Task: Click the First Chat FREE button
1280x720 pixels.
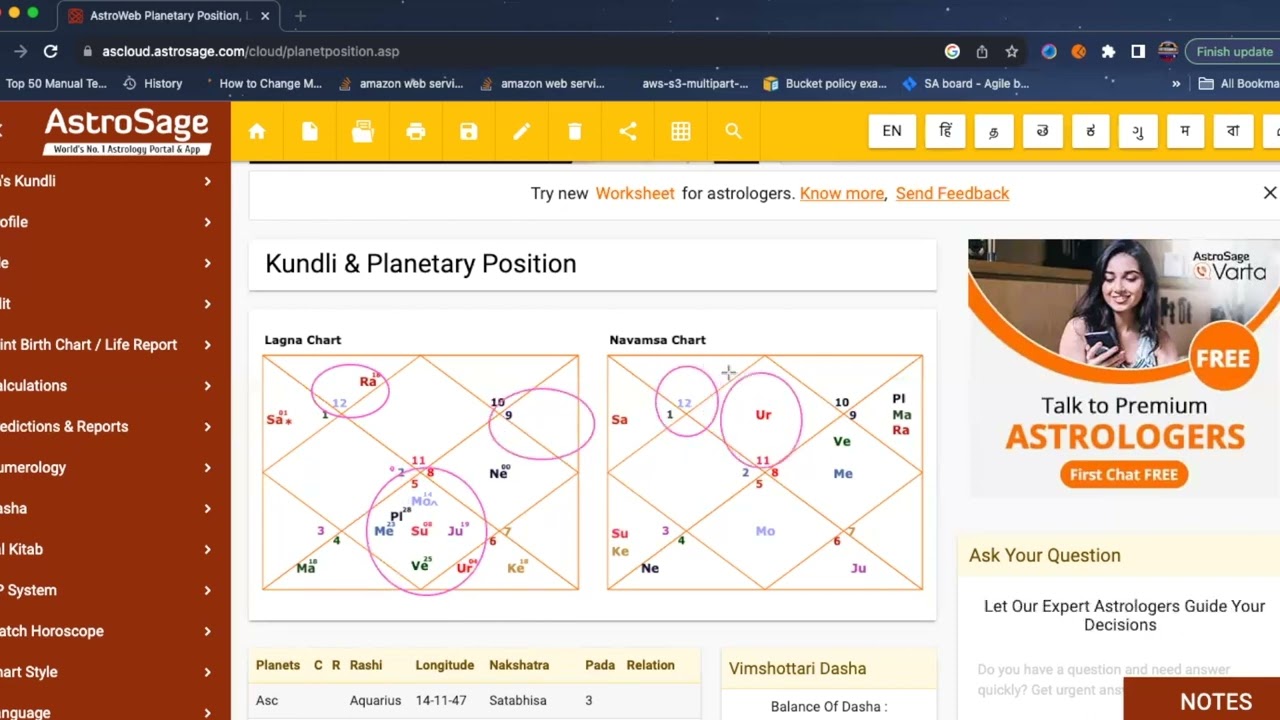Action: click(x=1124, y=474)
